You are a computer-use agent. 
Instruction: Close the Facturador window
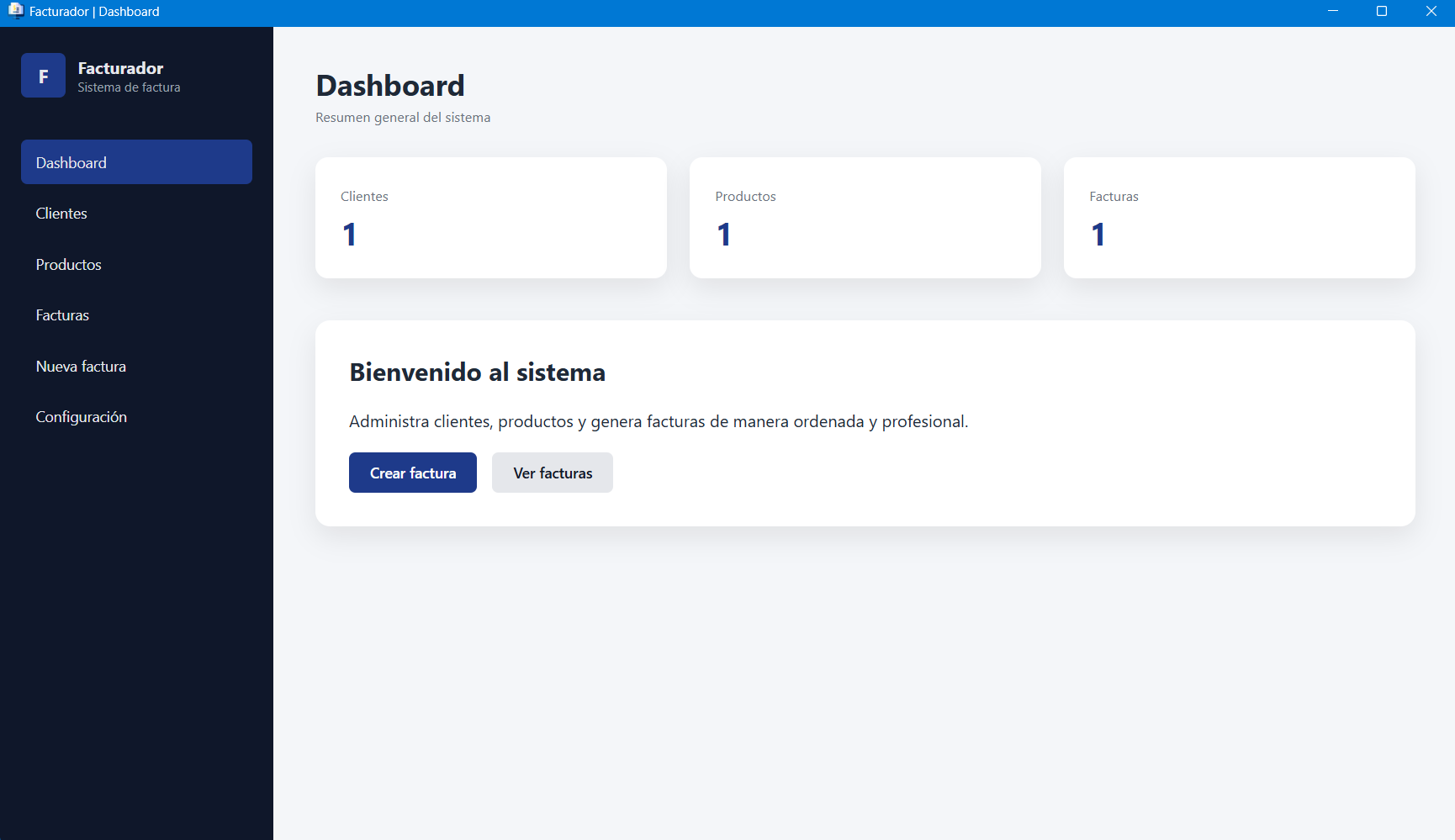(1431, 11)
